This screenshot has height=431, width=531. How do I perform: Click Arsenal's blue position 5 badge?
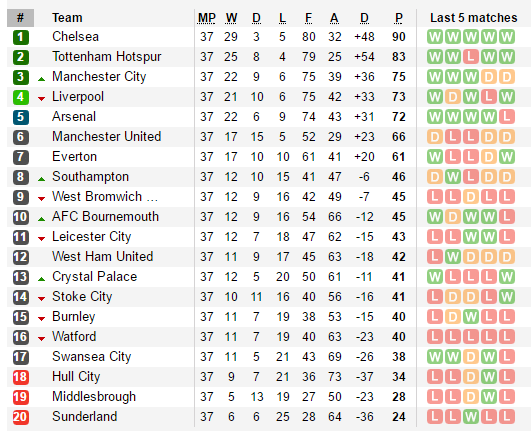(x=21, y=117)
